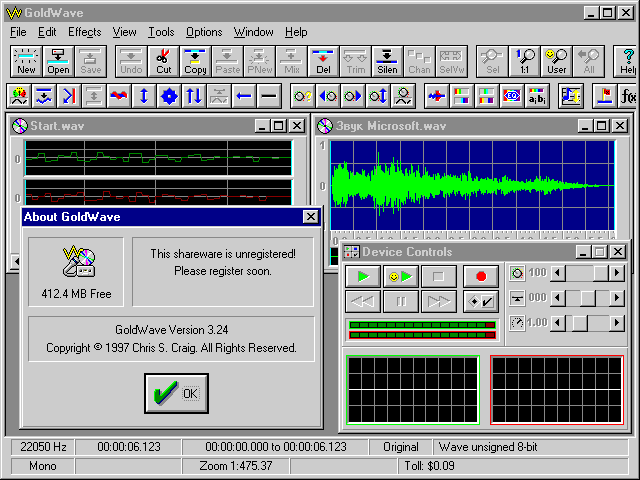Open the bandpass/stop filter icon
This screenshot has height=480, width=640.
tap(487, 96)
